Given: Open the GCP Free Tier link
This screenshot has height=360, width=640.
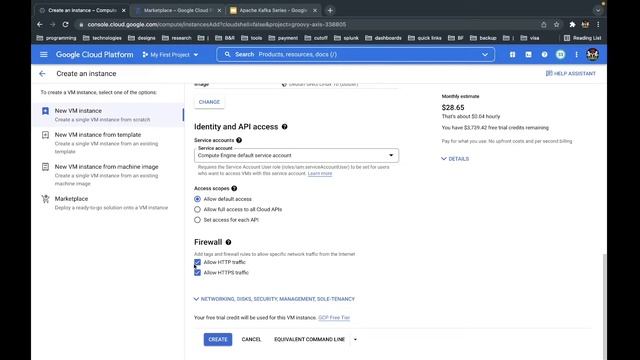Looking at the screenshot, I should (x=334, y=318).
